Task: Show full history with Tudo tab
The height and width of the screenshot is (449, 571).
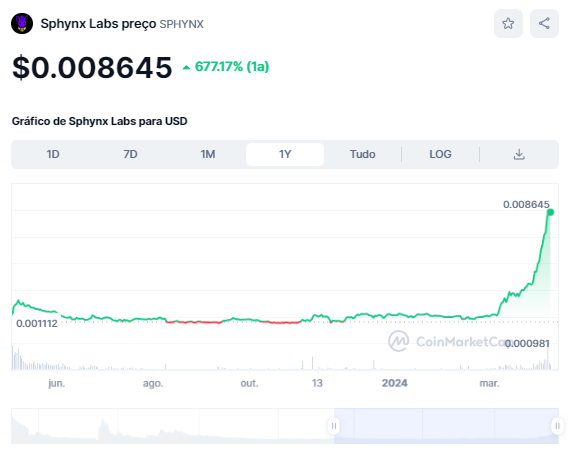Action: click(363, 154)
